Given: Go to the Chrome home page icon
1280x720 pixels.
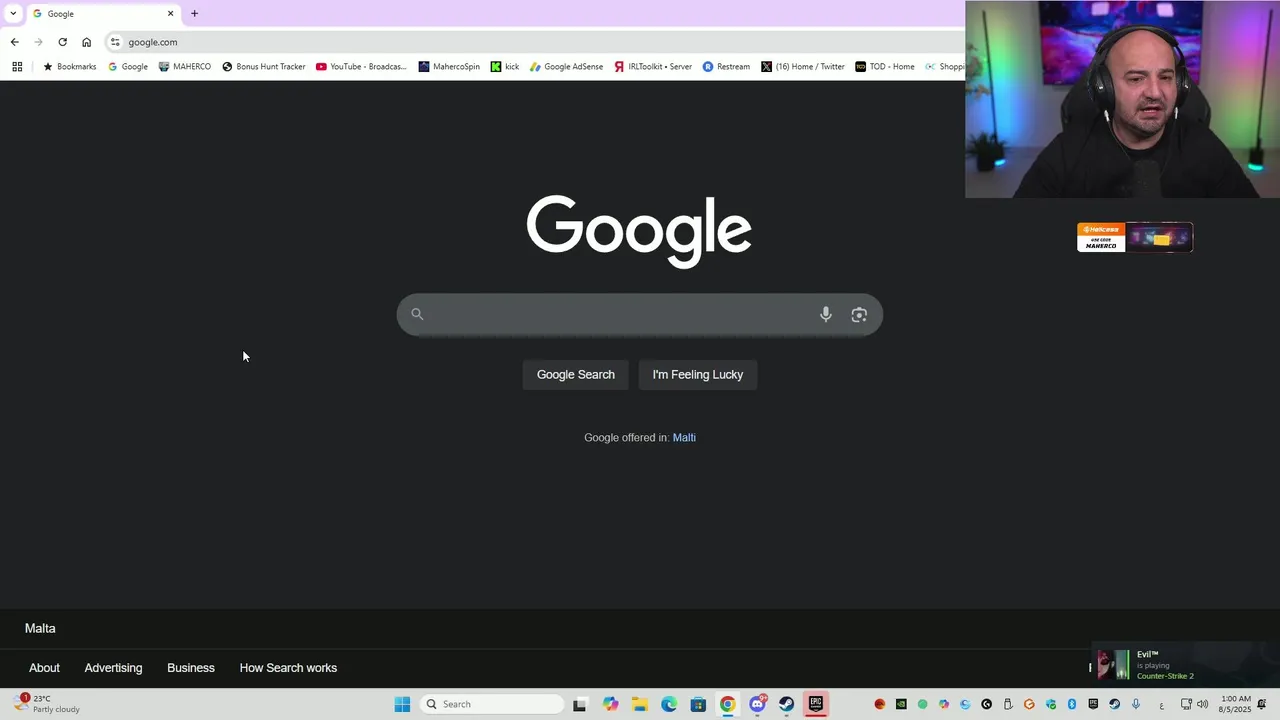Looking at the screenshot, I should tap(86, 42).
